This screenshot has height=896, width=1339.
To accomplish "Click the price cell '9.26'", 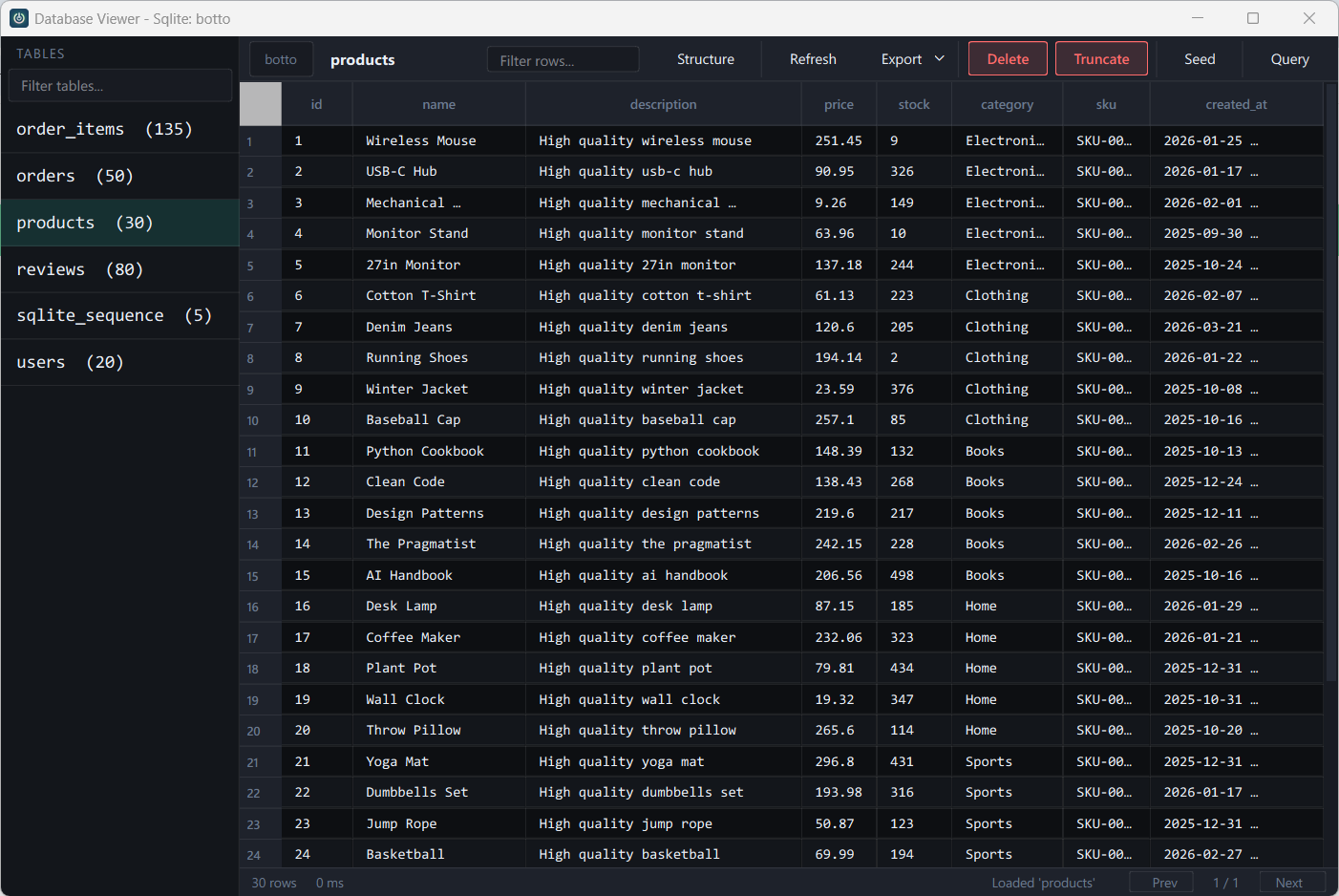I will pyautogui.click(x=840, y=203).
